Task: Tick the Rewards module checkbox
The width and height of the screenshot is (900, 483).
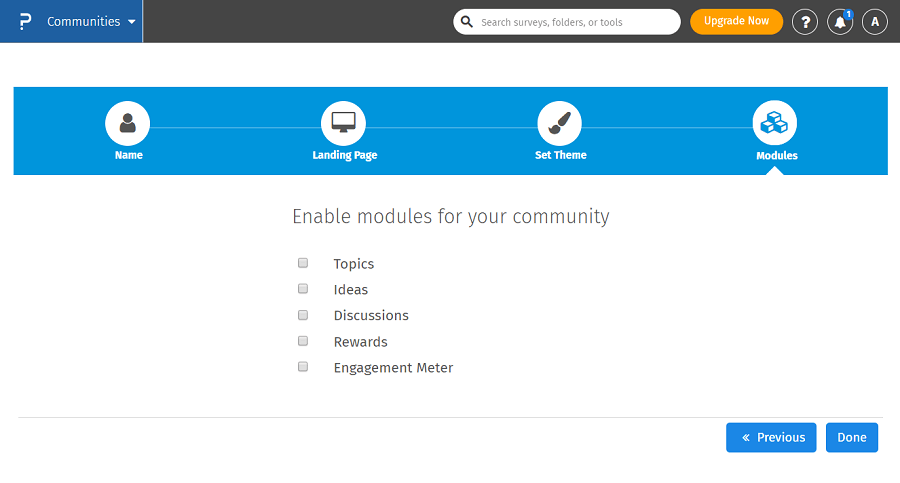Action: click(303, 341)
